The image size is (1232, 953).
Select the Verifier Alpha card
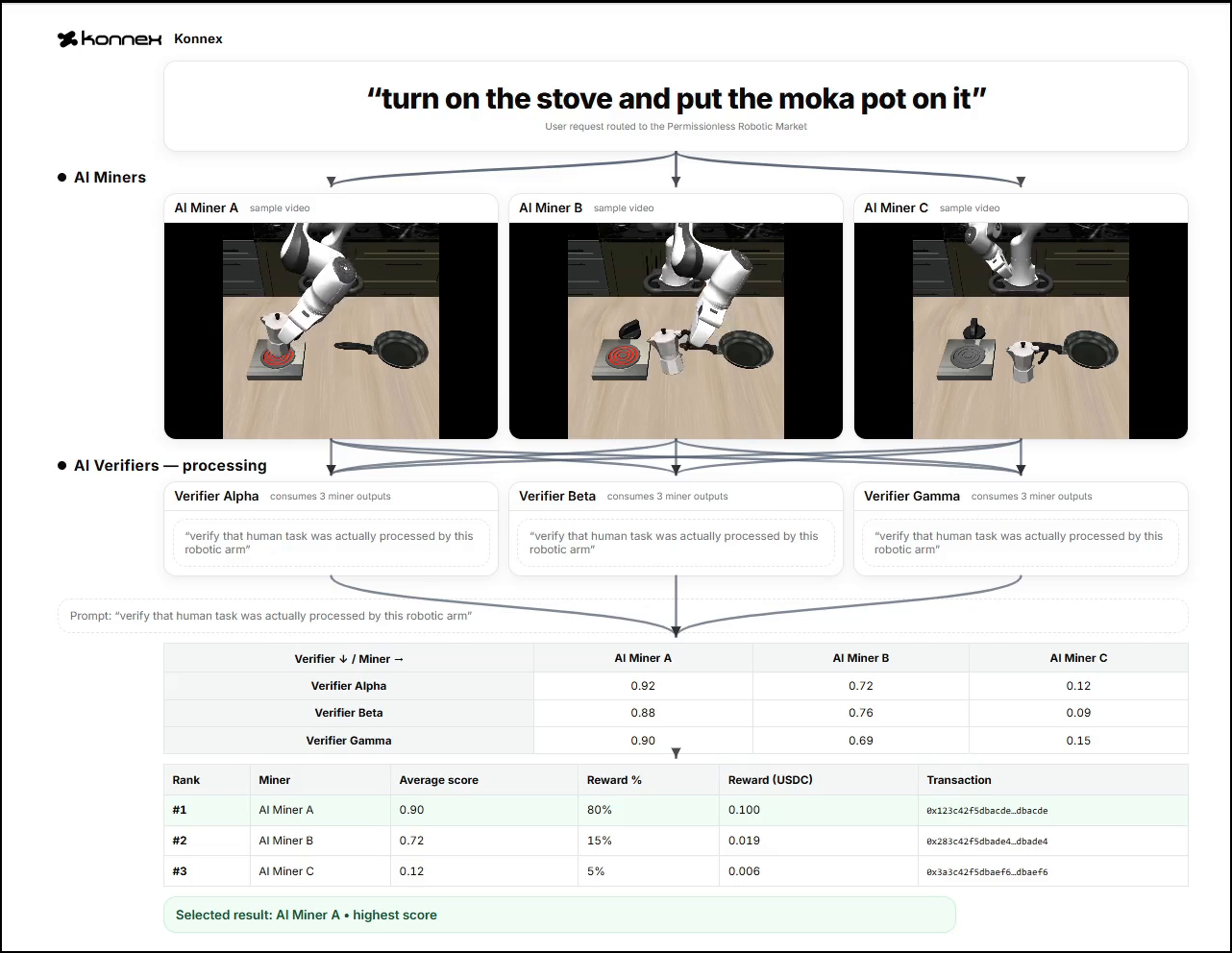(x=331, y=528)
